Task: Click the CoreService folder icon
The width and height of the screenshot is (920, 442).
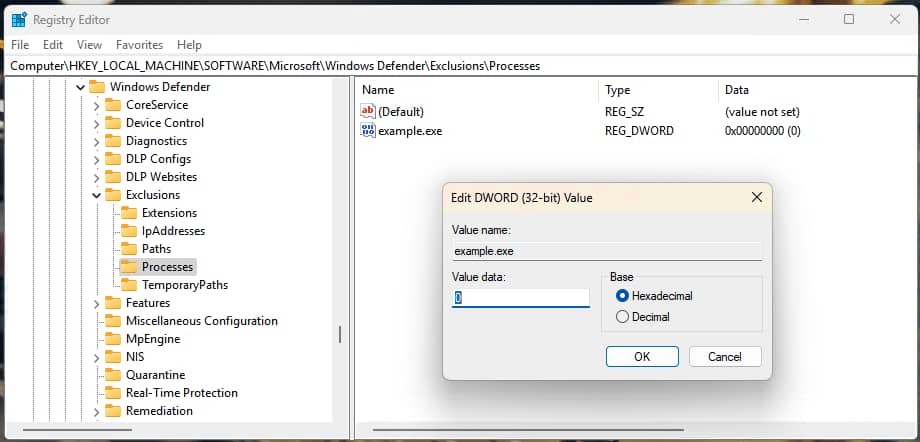Action: point(113,105)
